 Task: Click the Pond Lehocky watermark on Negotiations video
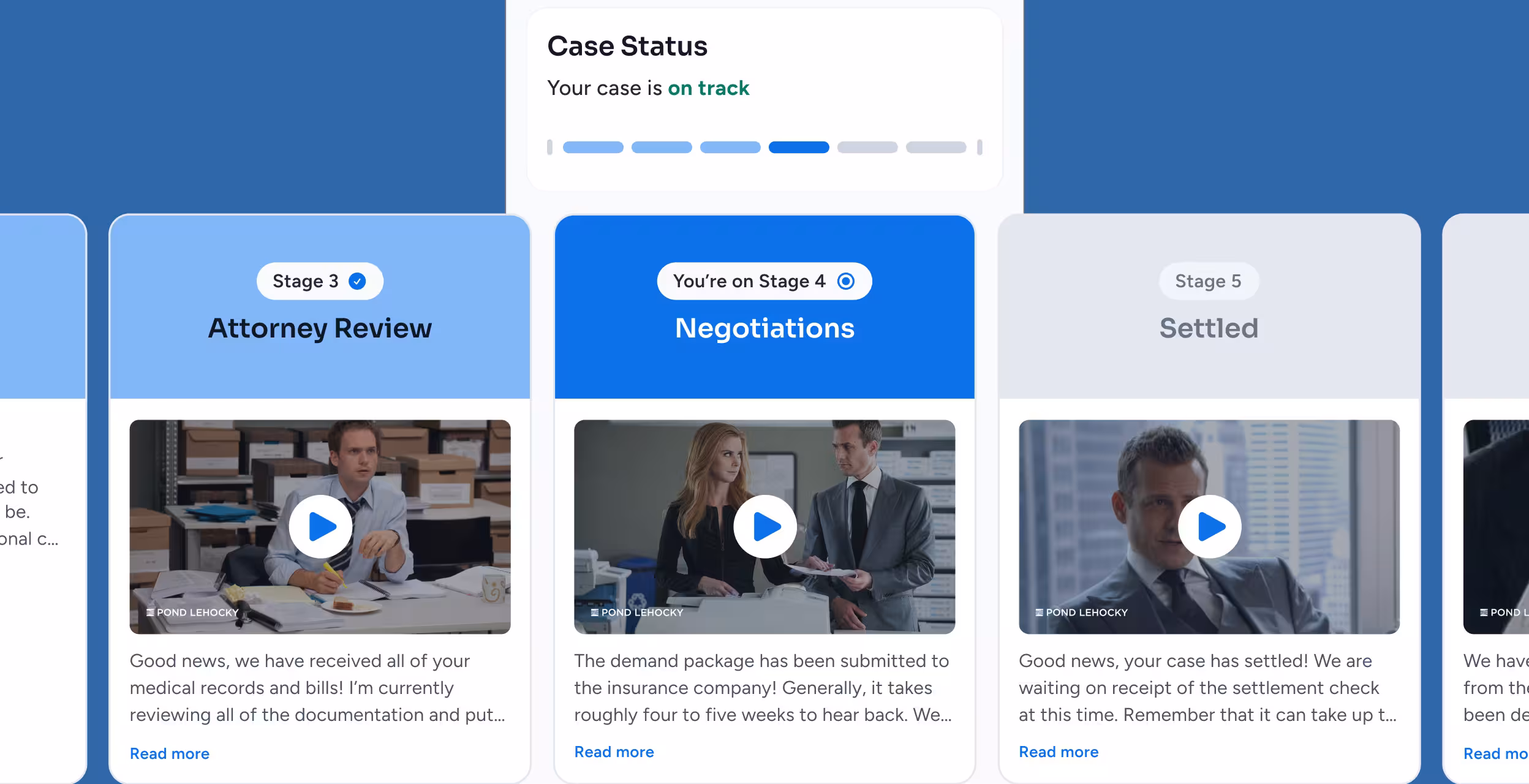[x=637, y=612]
